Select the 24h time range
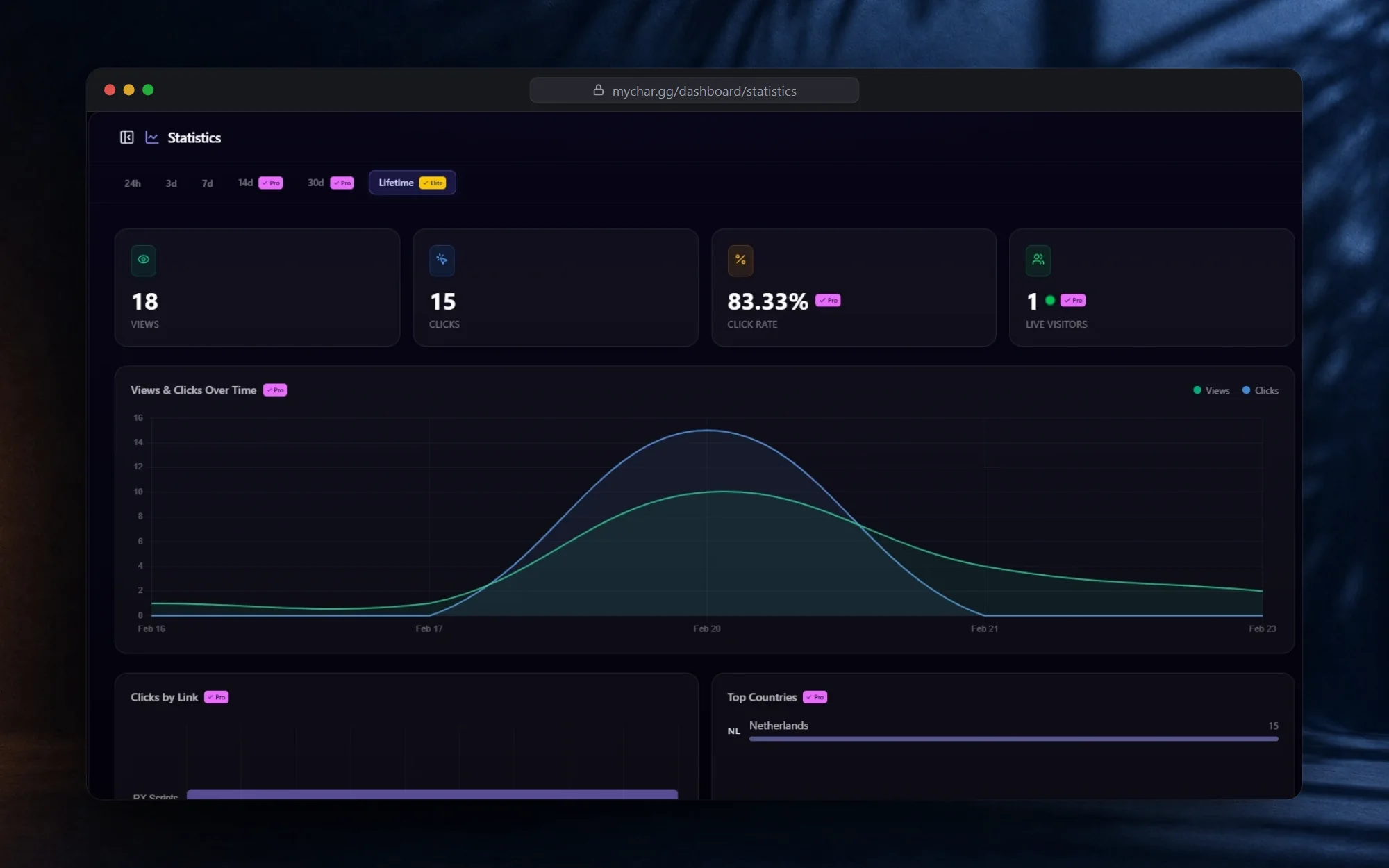 132,183
